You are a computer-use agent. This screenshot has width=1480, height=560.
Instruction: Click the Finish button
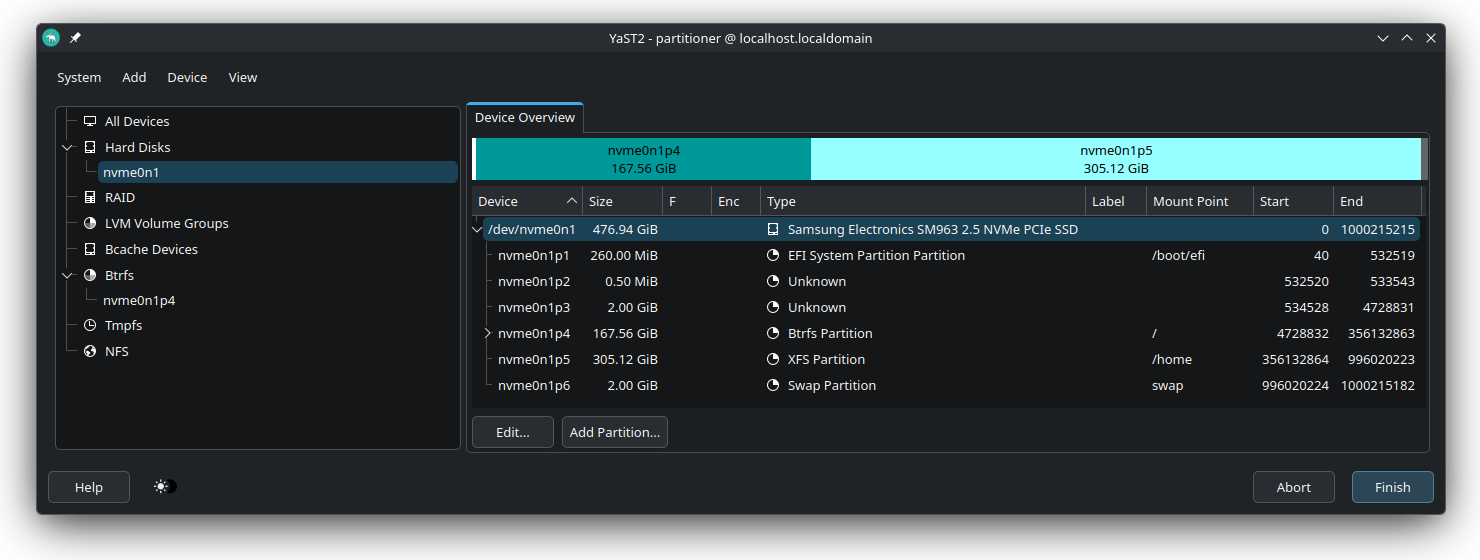pos(1393,487)
